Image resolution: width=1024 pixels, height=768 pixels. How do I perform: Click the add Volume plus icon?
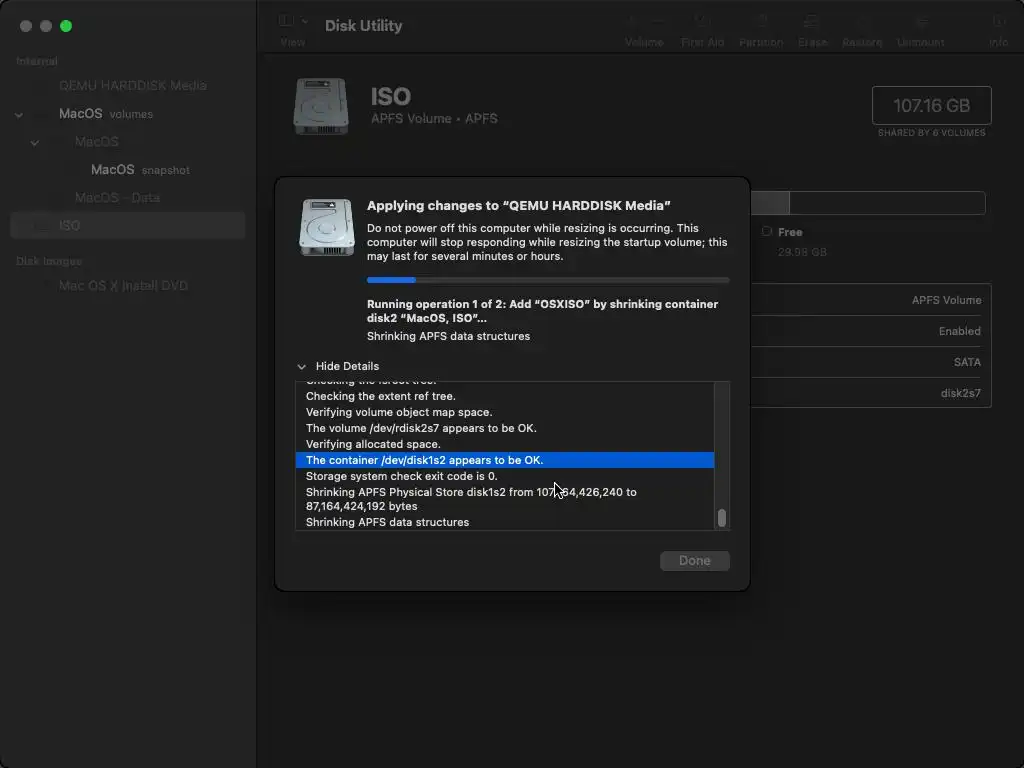click(631, 22)
